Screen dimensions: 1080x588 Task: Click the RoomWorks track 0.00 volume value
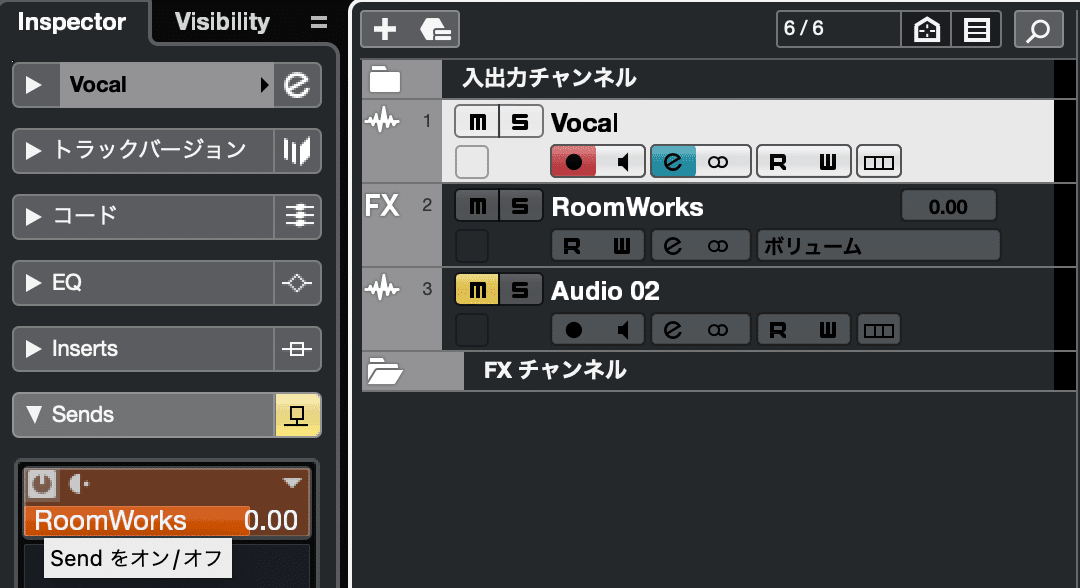(x=948, y=207)
